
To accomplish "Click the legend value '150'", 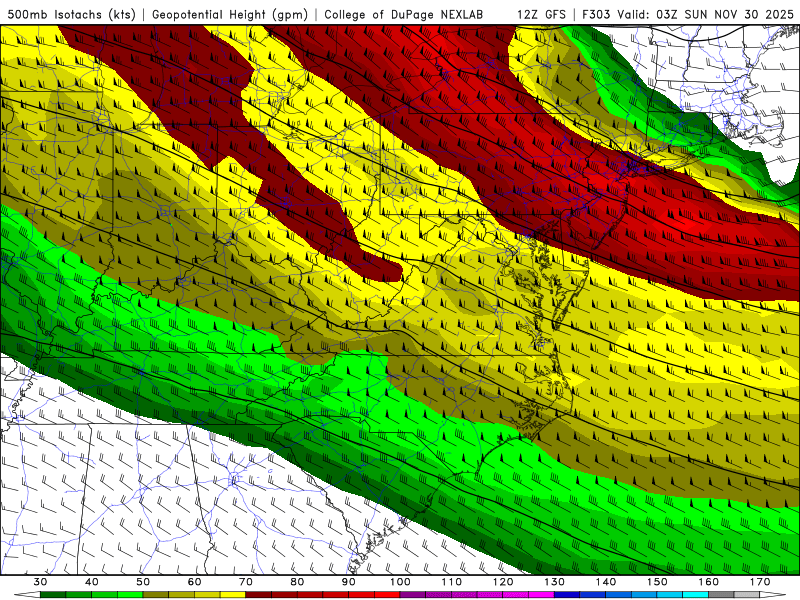I will tap(658, 582).
